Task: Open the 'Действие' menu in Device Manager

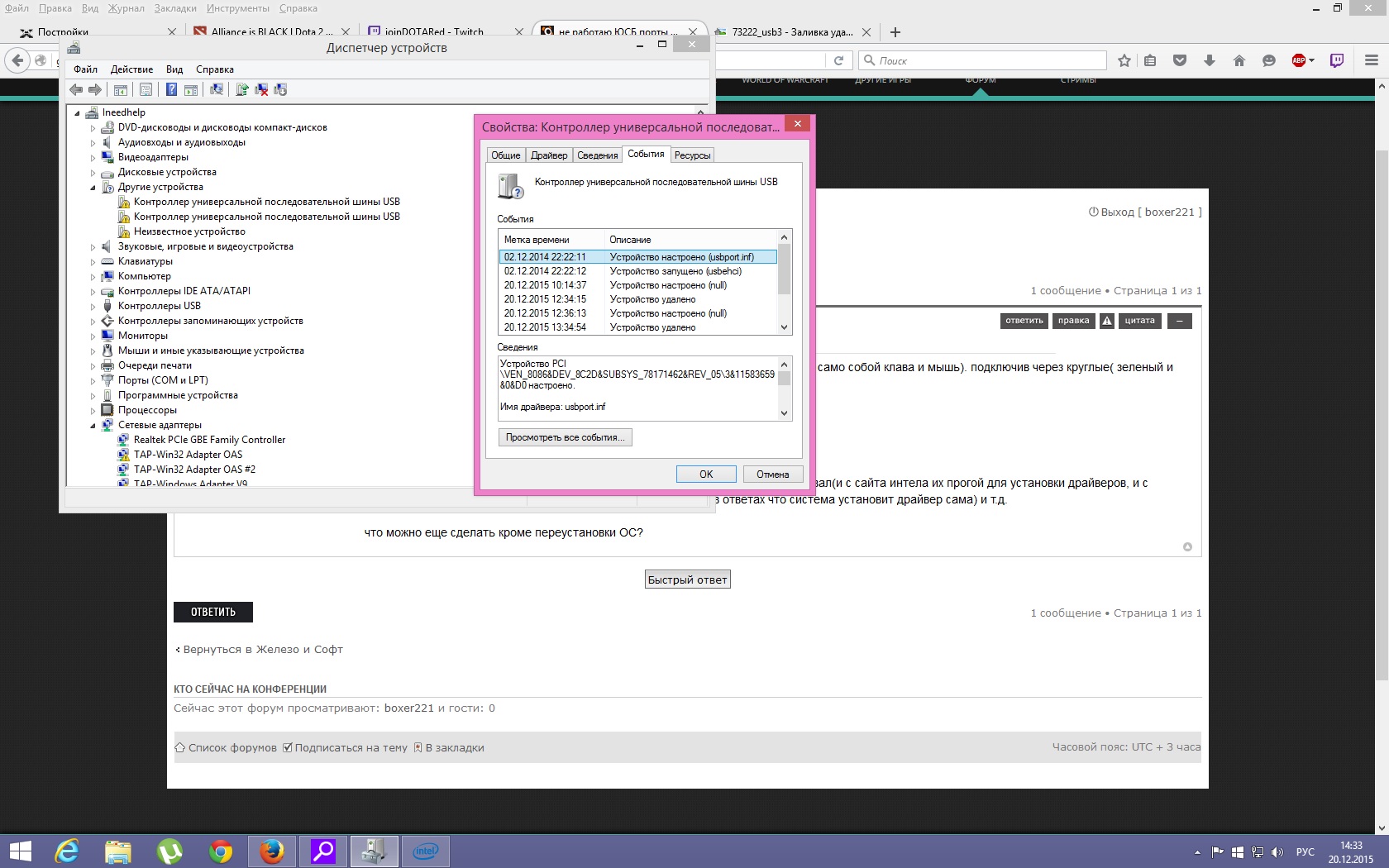Action: point(131,69)
